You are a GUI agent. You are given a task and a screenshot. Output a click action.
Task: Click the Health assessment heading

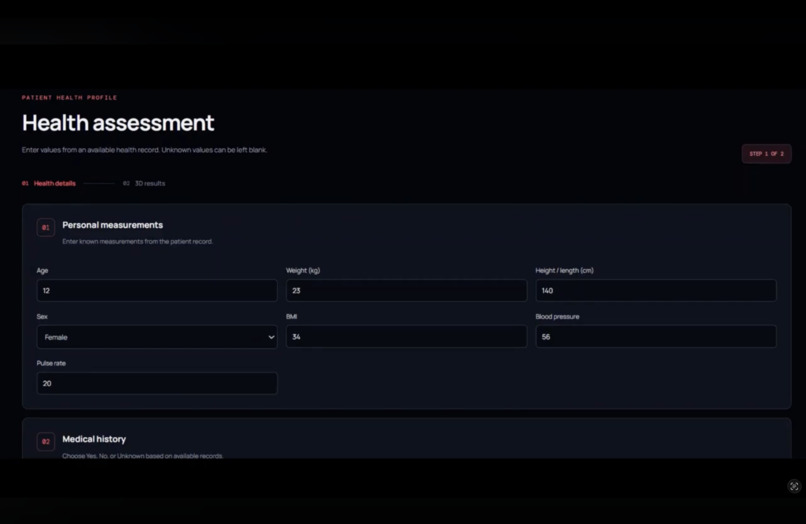(x=118, y=123)
